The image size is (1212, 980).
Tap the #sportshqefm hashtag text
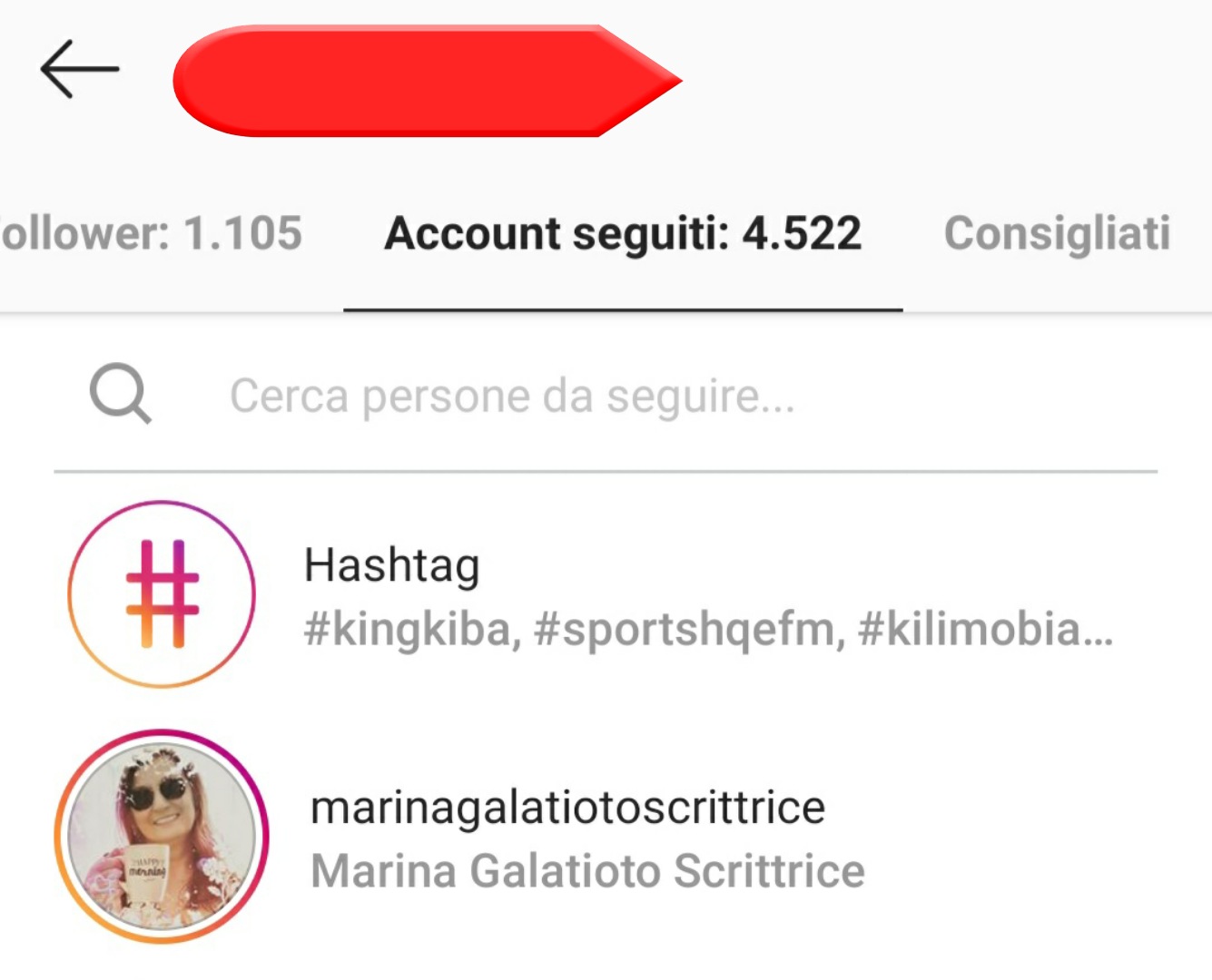point(689,629)
